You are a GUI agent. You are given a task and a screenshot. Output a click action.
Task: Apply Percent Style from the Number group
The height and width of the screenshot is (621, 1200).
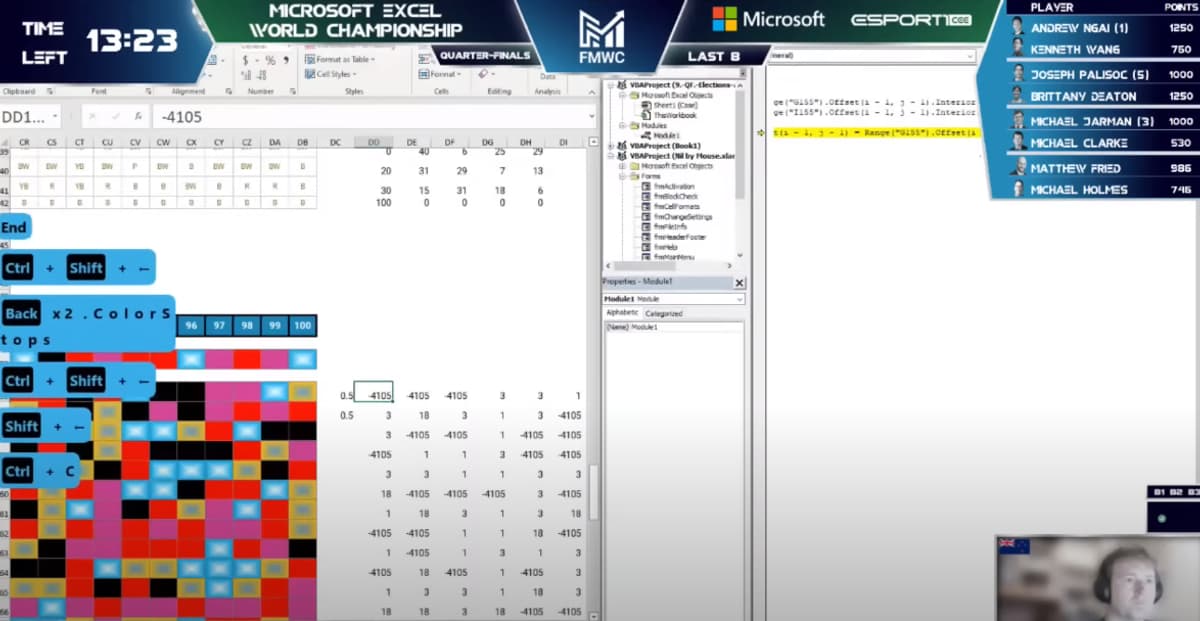pos(270,60)
